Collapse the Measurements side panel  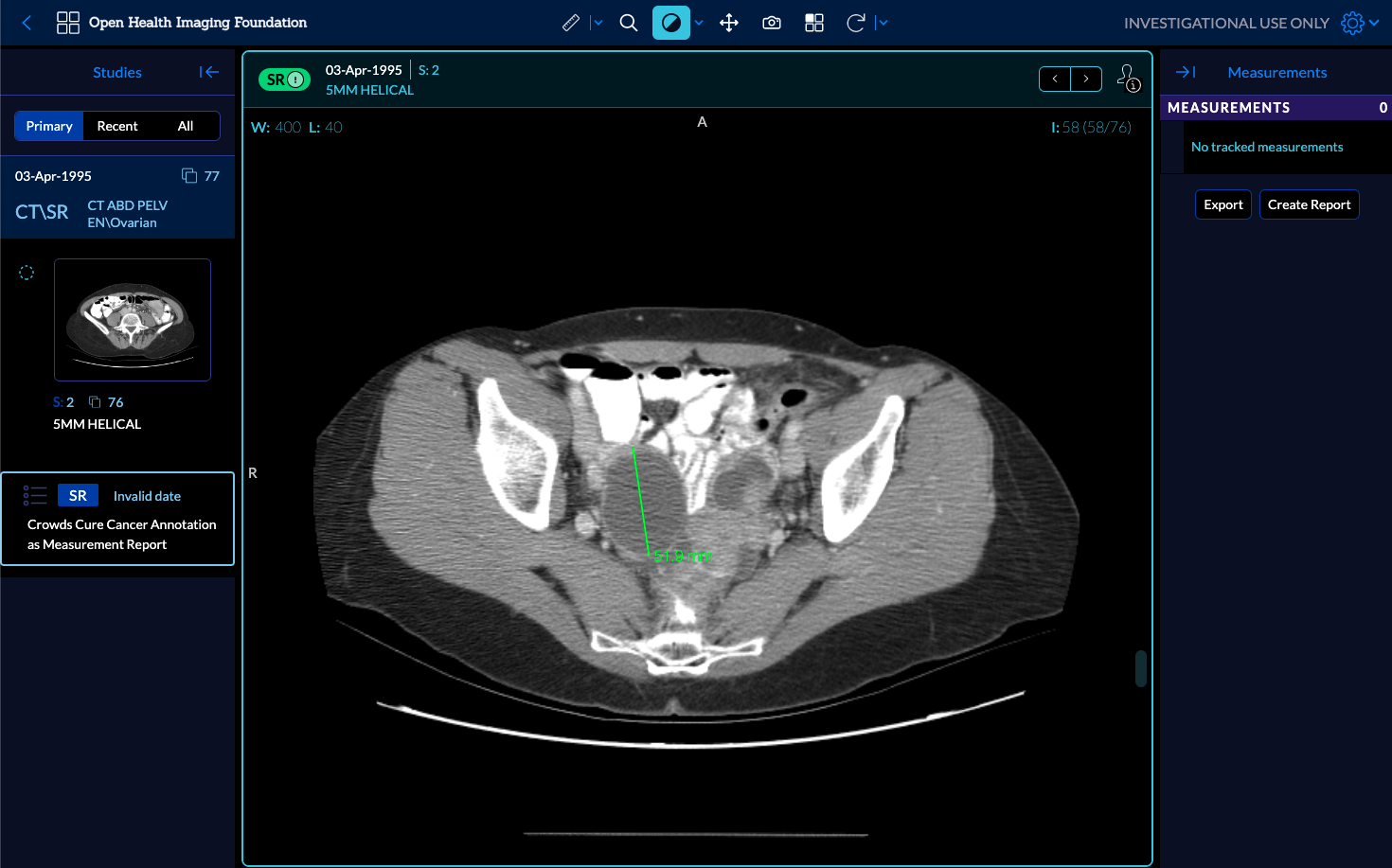coord(1185,72)
